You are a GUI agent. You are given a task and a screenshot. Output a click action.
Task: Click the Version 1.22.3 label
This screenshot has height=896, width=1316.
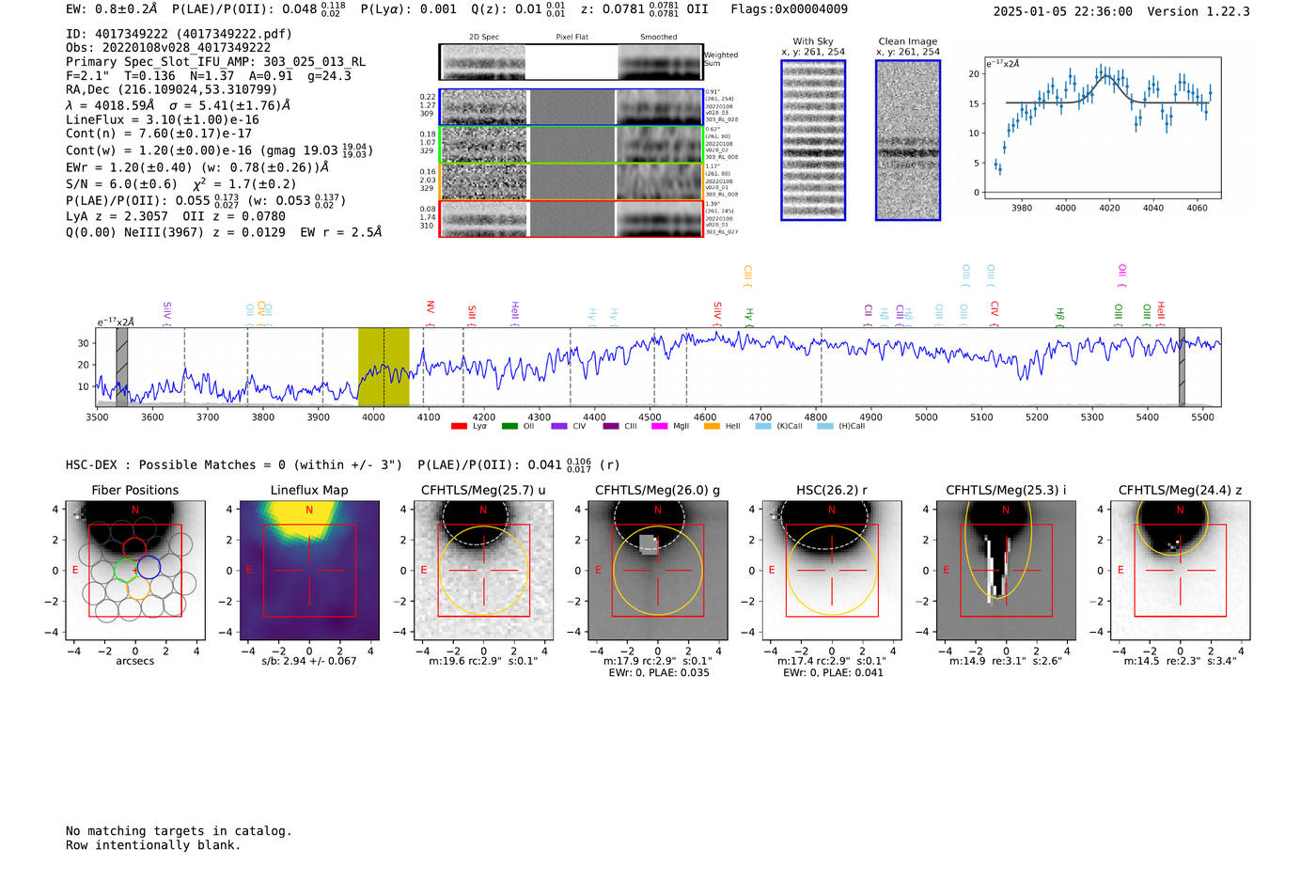pyautogui.click(x=1198, y=11)
